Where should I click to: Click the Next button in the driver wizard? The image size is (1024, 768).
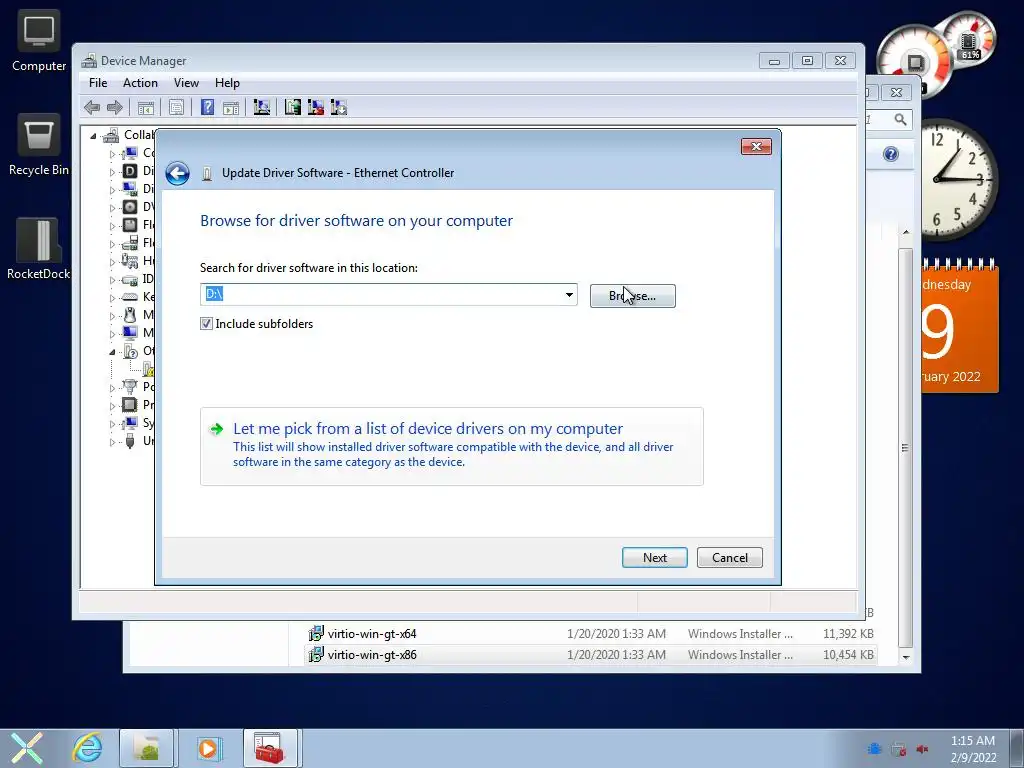[x=654, y=558]
